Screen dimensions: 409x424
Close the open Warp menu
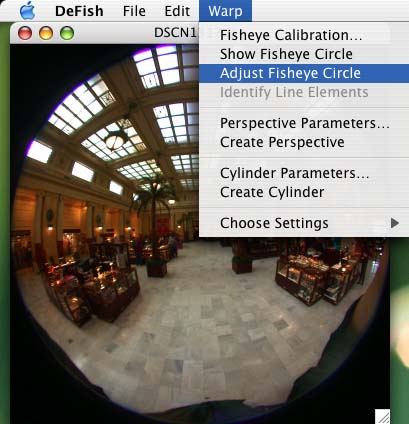225,11
